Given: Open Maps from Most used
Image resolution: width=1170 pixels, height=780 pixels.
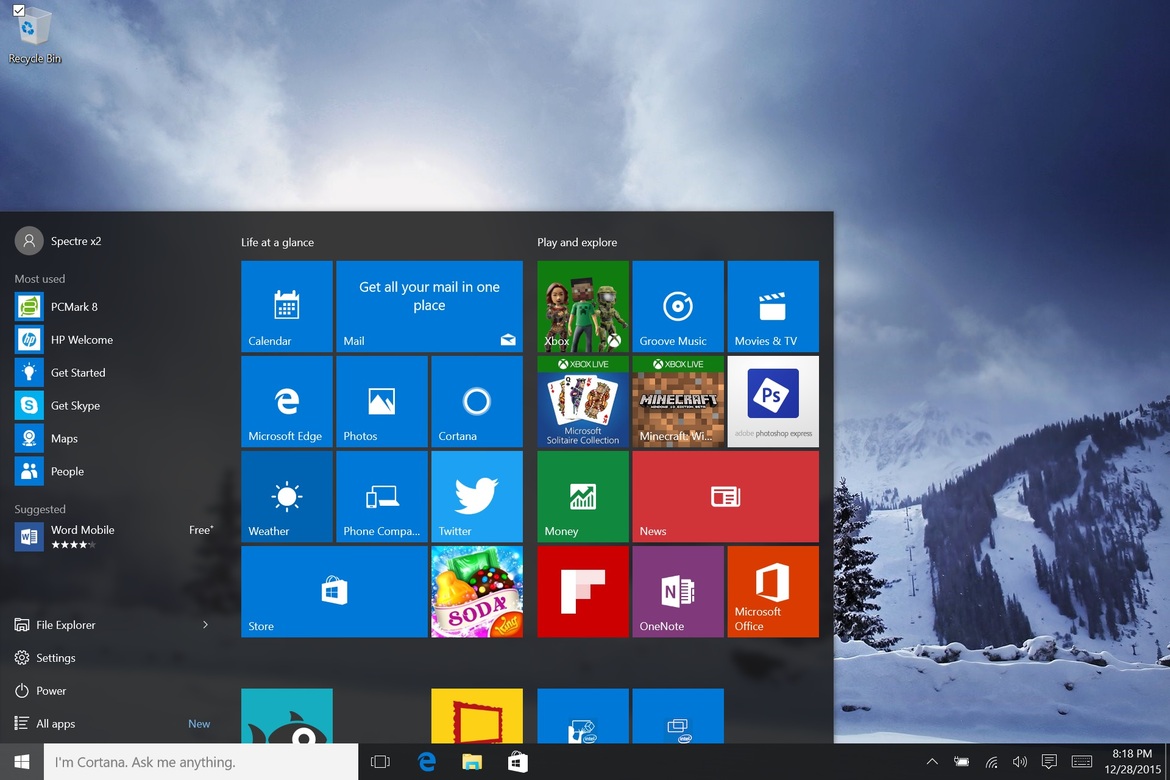Looking at the screenshot, I should 112,438.
